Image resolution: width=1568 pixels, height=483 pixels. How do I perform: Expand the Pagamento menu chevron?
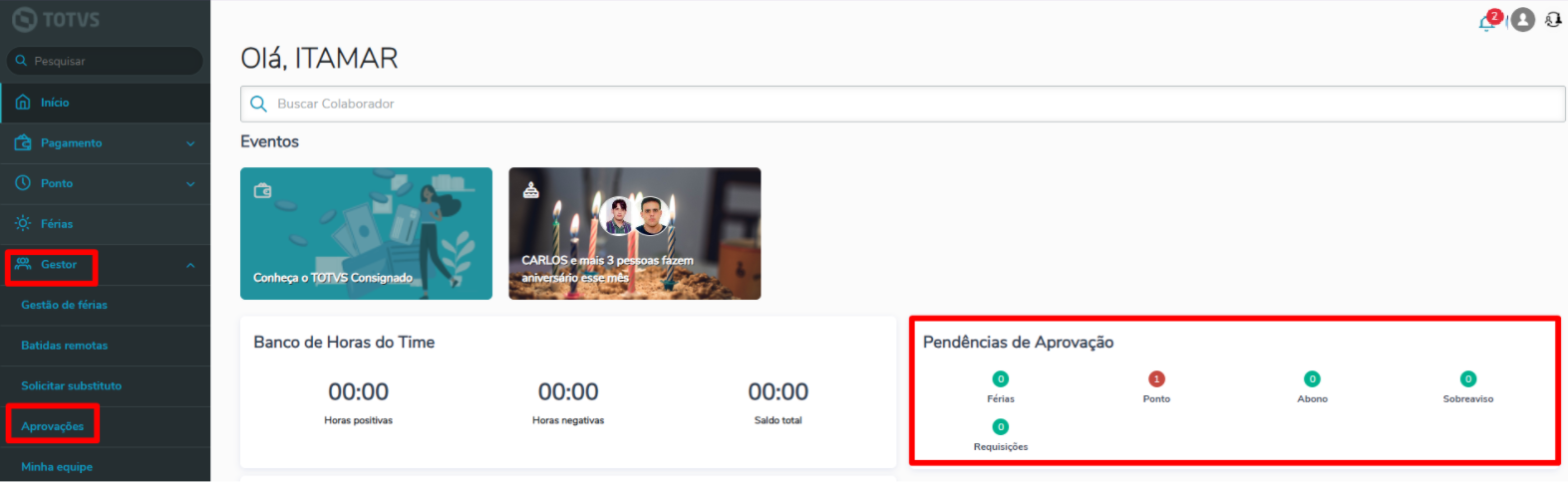click(x=190, y=143)
